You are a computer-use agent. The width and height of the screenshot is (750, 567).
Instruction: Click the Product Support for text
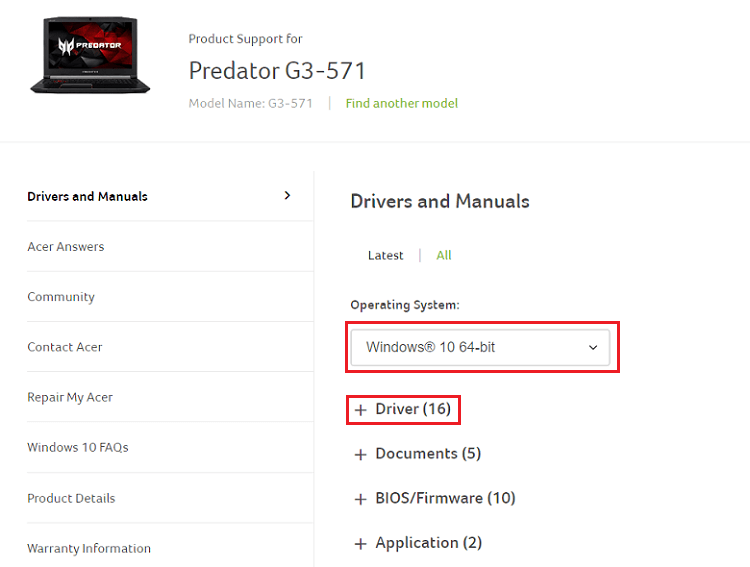coord(245,39)
